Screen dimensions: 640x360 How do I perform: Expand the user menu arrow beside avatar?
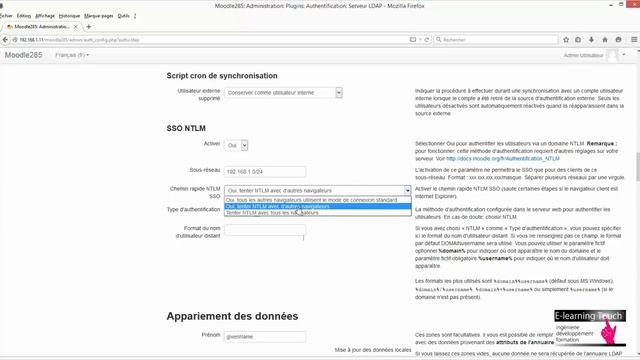click(624, 55)
